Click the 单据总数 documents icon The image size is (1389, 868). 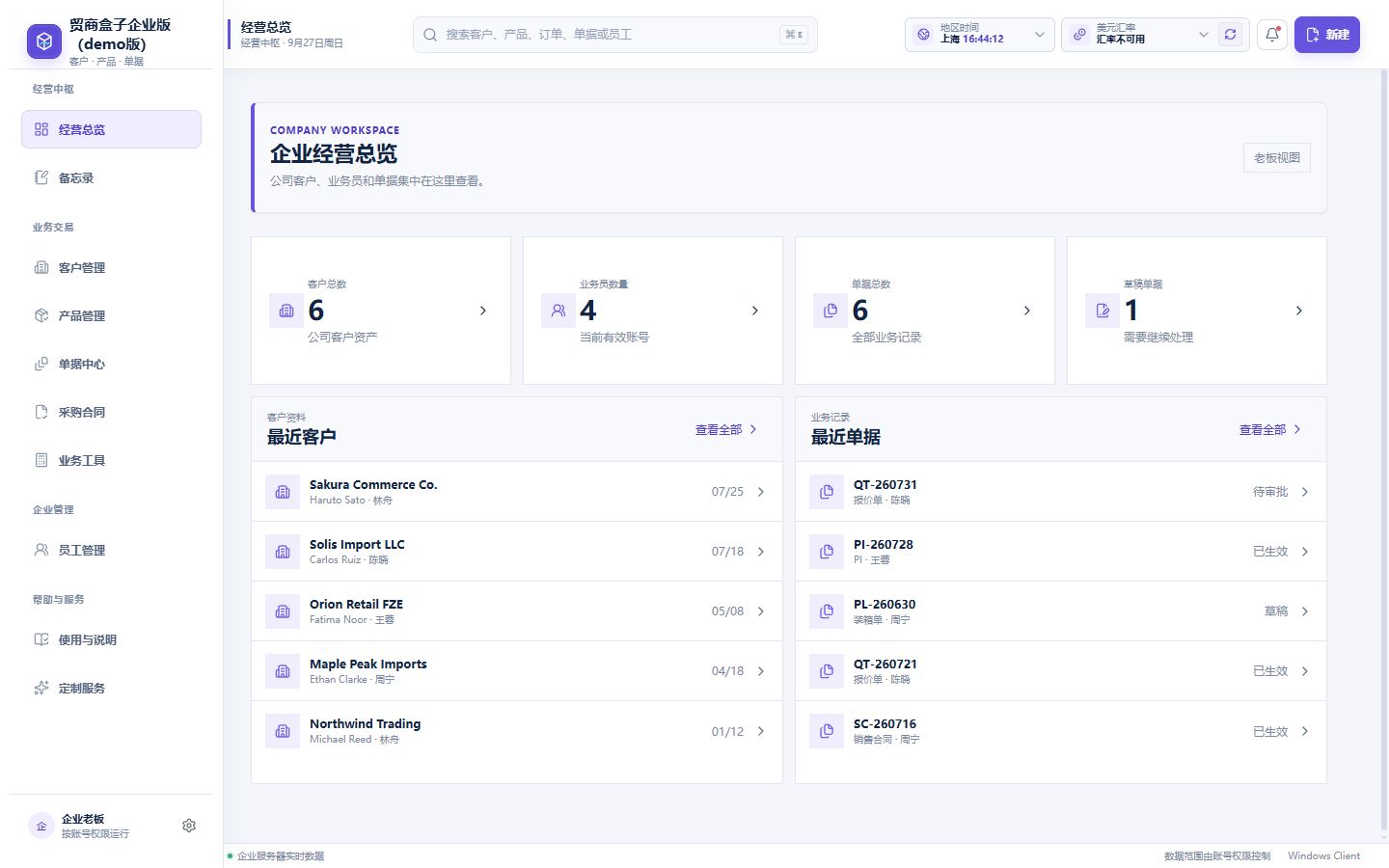(x=831, y=311)
